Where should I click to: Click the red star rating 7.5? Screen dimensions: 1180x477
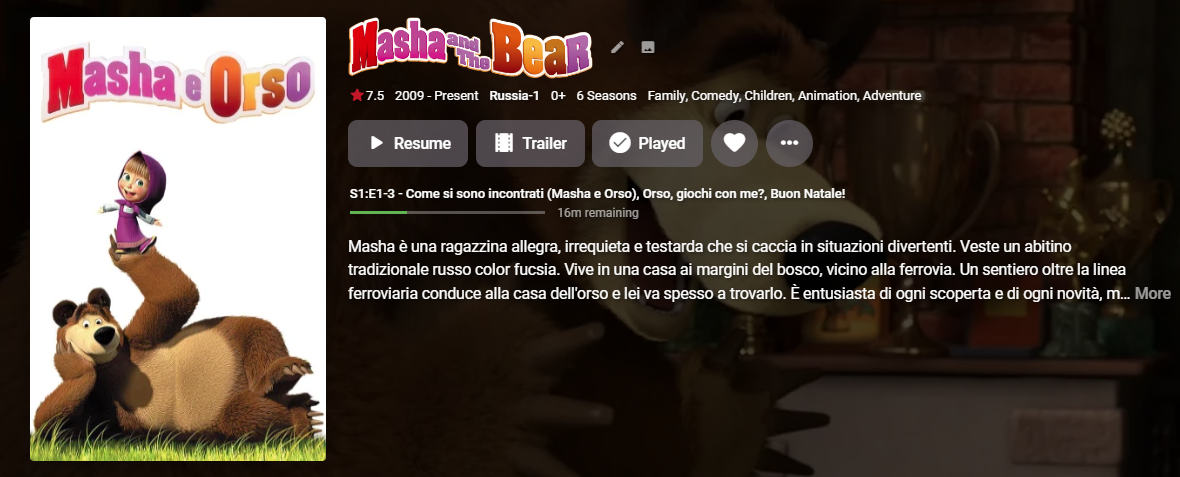pyautogui.click(x=367, y=96)
